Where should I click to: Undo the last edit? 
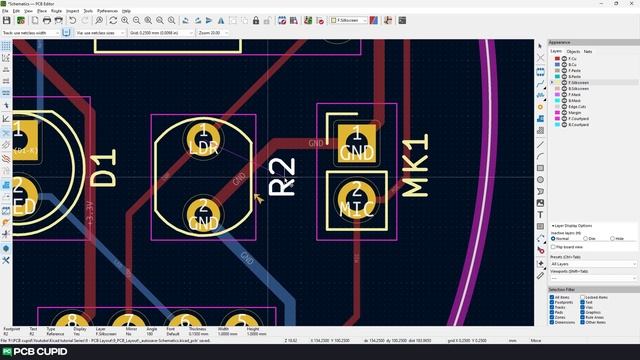(73, 20)
